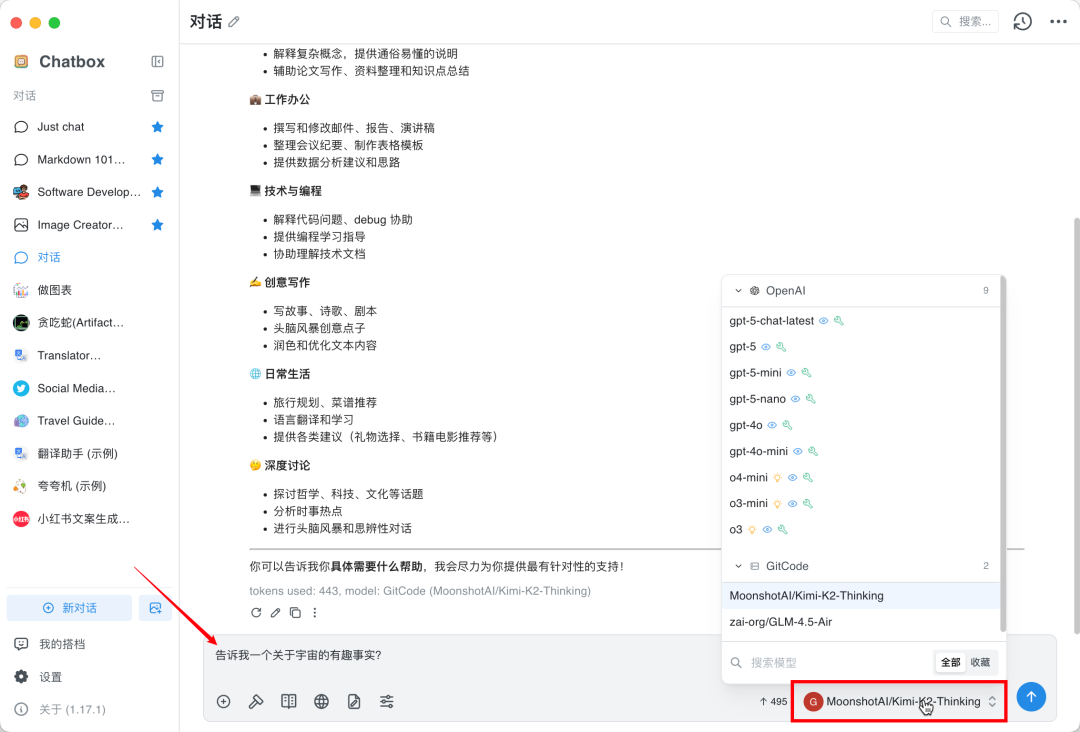Select MoonshotAI/Kimi-K2-Thinking in the model list
This screenshot has height=732, width=1080.
861,596
